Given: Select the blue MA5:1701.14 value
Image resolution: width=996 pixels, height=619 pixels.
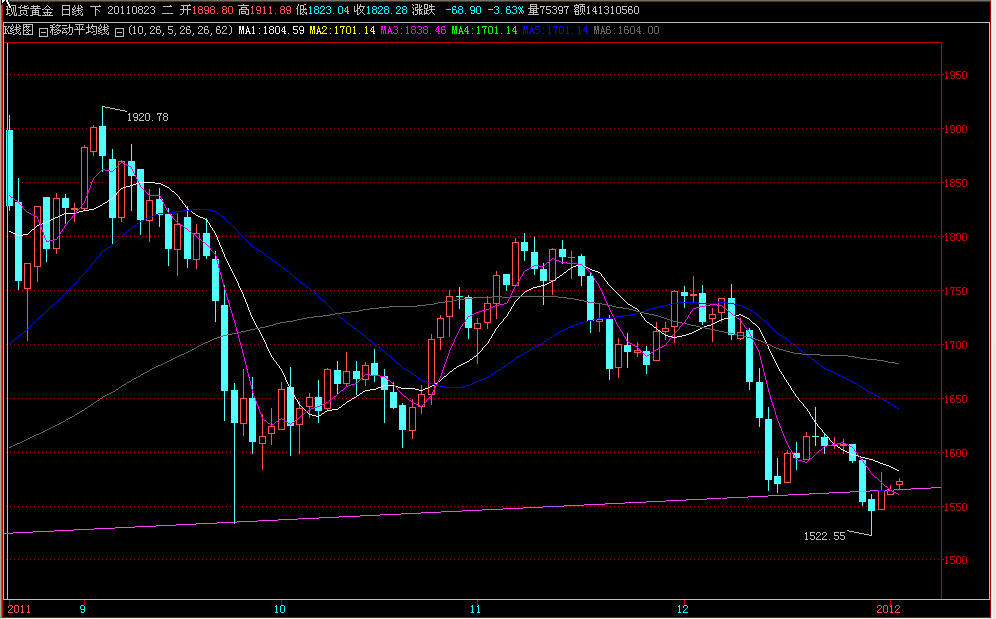Looking at the screenshot, I should click(556, 31).
